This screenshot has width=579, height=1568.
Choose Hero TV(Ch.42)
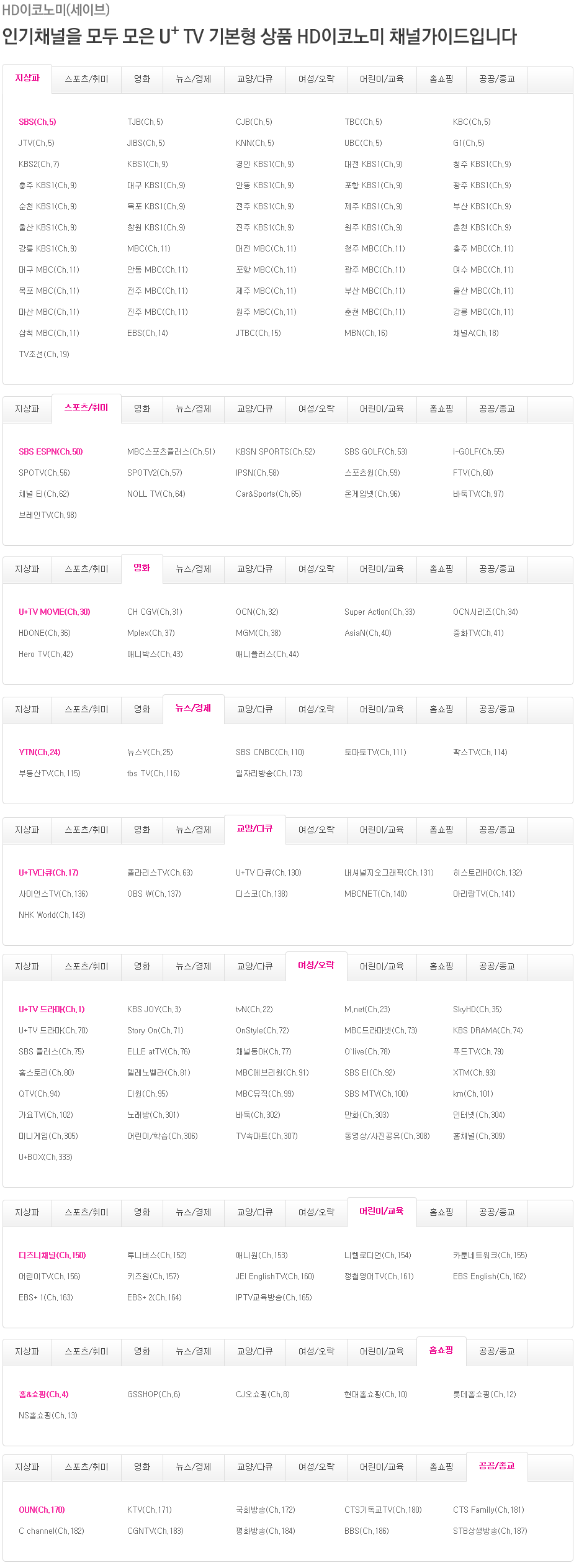point(46,655)
